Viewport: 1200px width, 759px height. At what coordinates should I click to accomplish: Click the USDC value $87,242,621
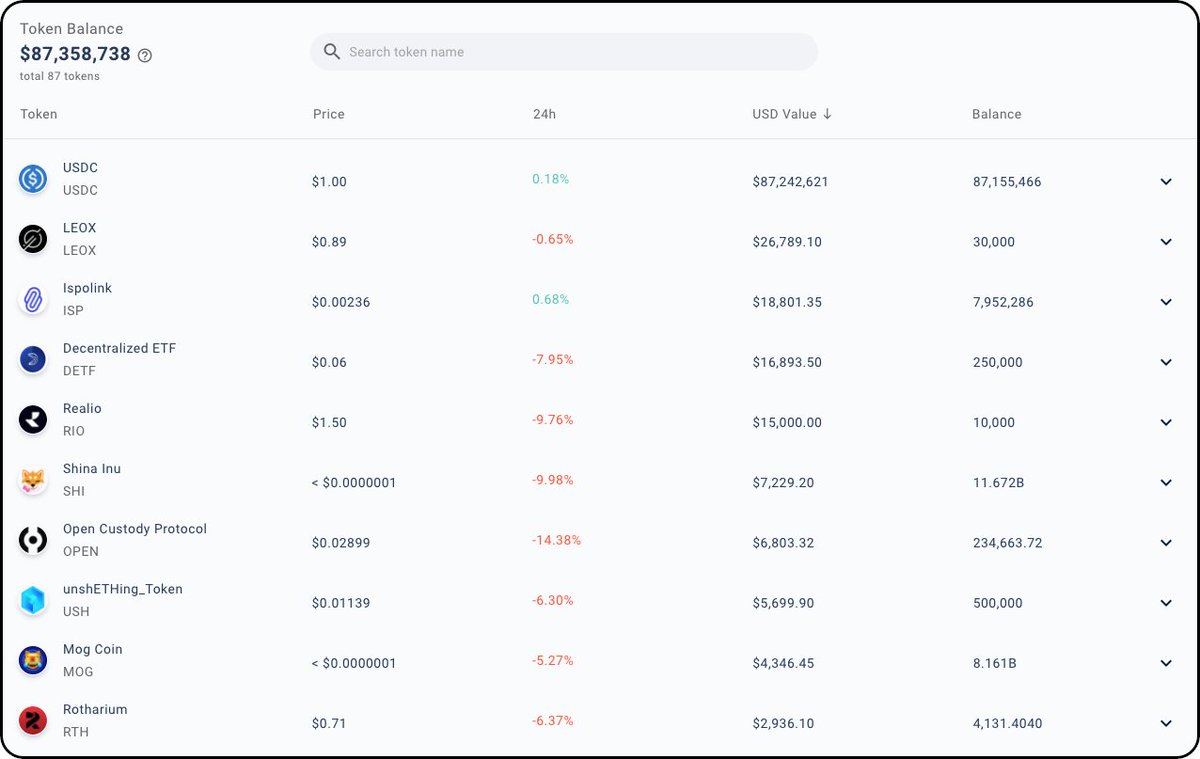click(x=790, y=182)
